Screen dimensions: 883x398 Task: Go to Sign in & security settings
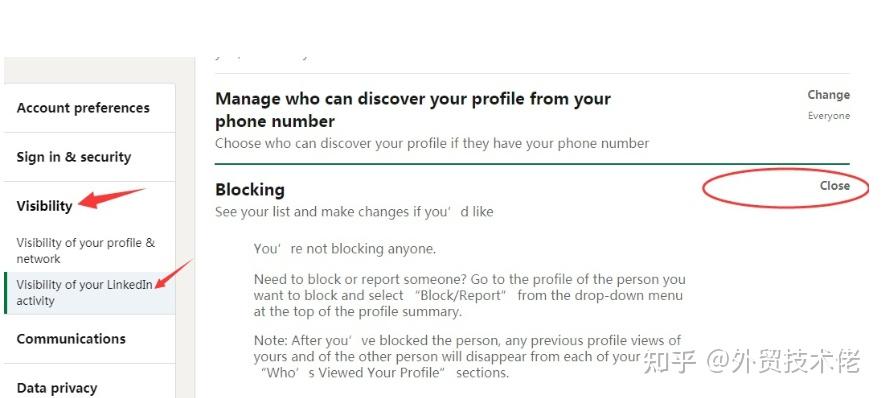tap(74, 157)
